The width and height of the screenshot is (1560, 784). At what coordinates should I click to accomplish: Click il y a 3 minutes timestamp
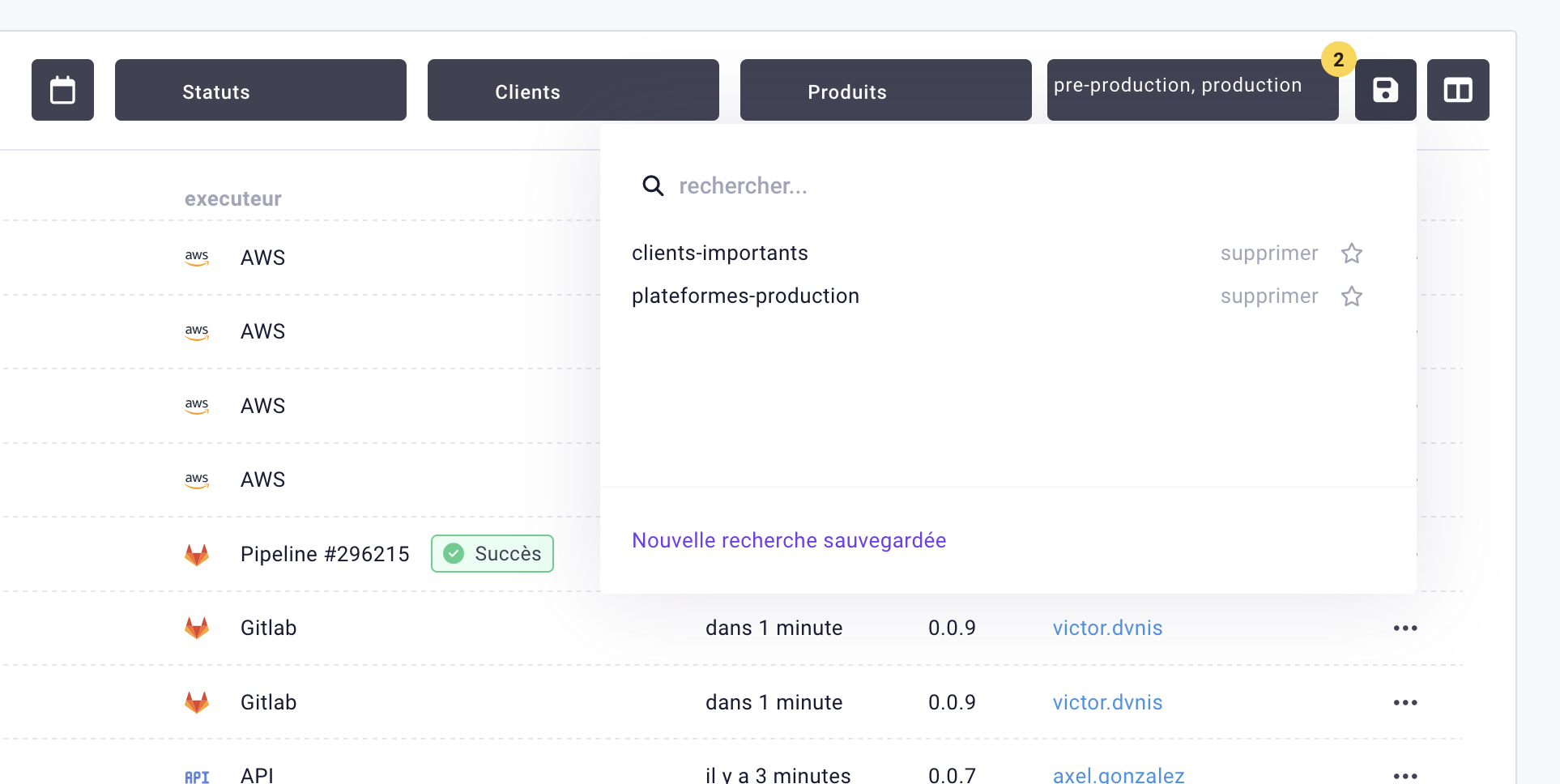(778, 775)
